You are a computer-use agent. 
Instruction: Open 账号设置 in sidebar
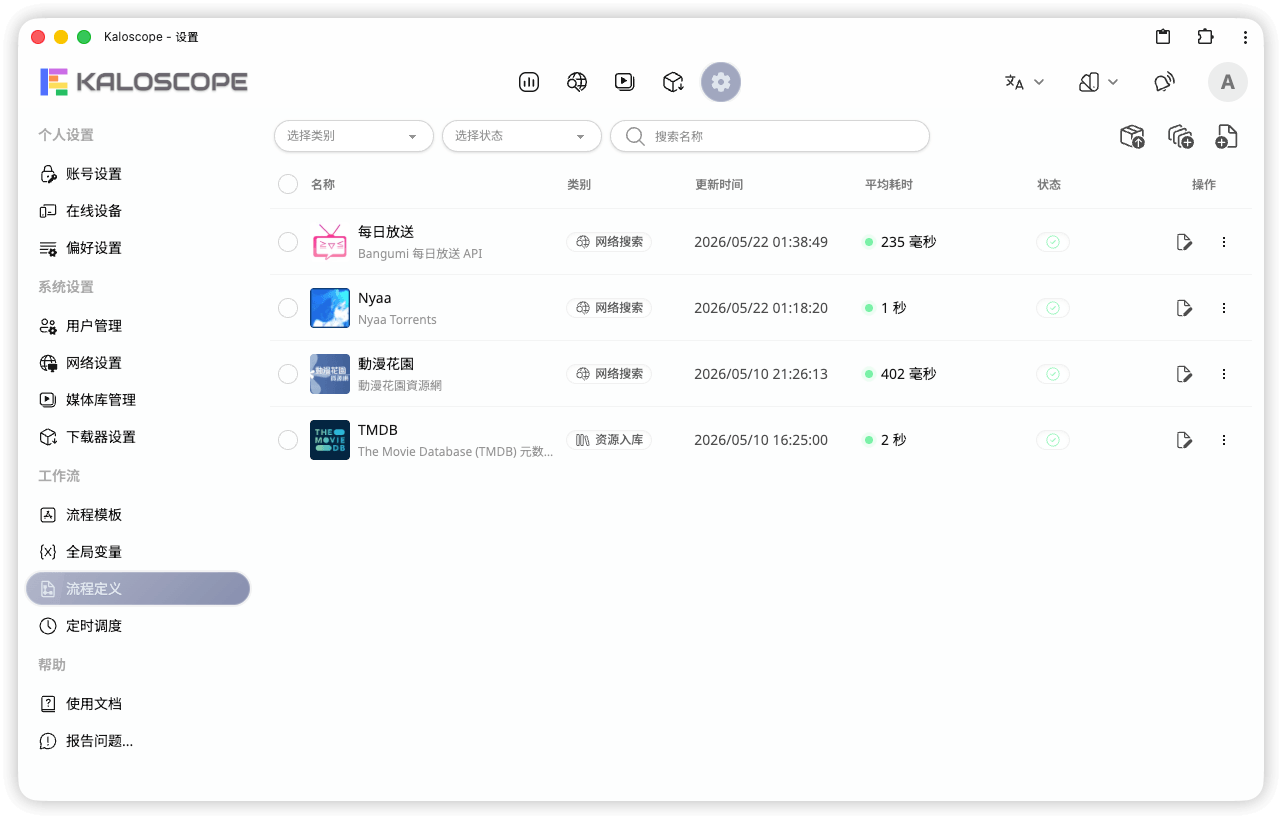[138, 174]
